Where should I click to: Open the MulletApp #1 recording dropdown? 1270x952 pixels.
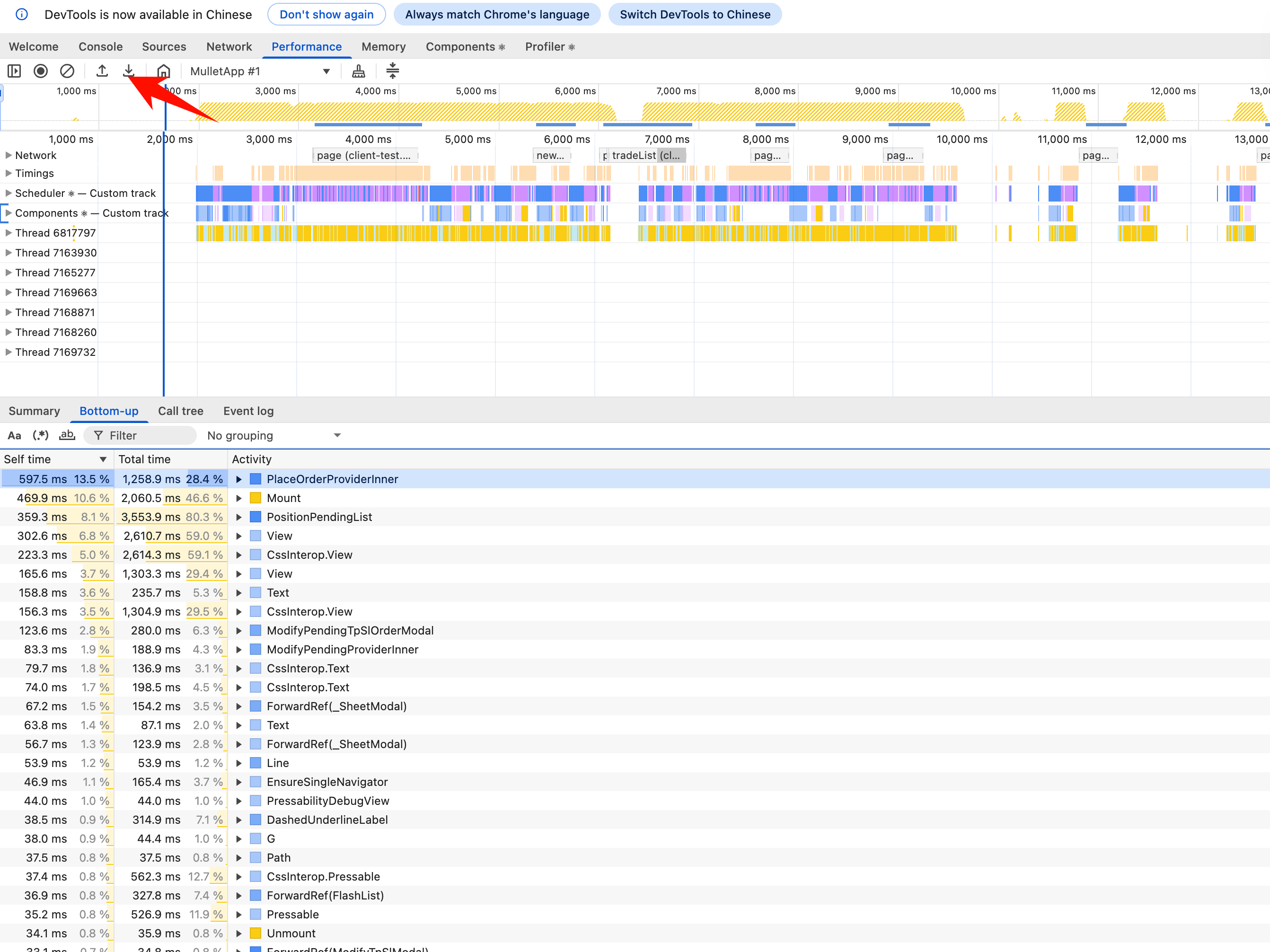[261, 71]
